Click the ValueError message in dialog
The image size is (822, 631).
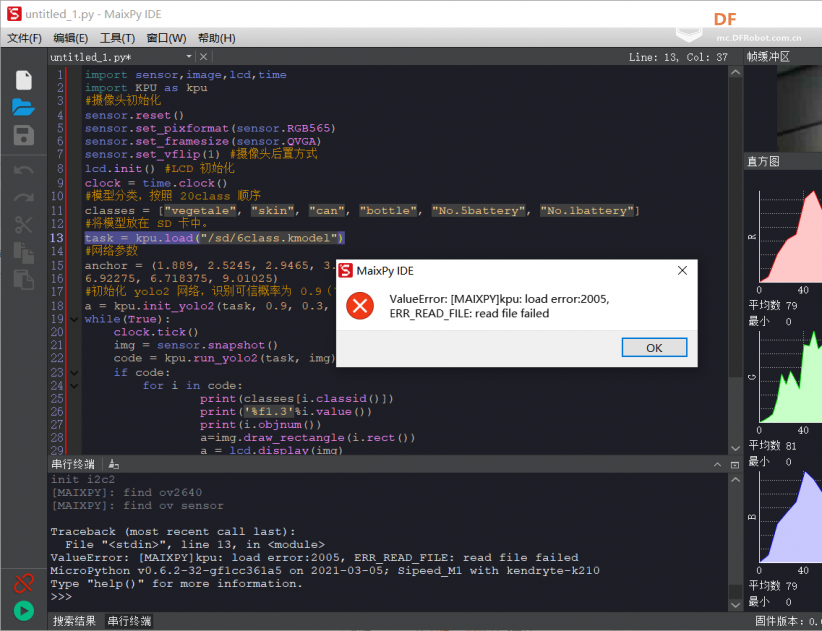click(x=499, y=306)
